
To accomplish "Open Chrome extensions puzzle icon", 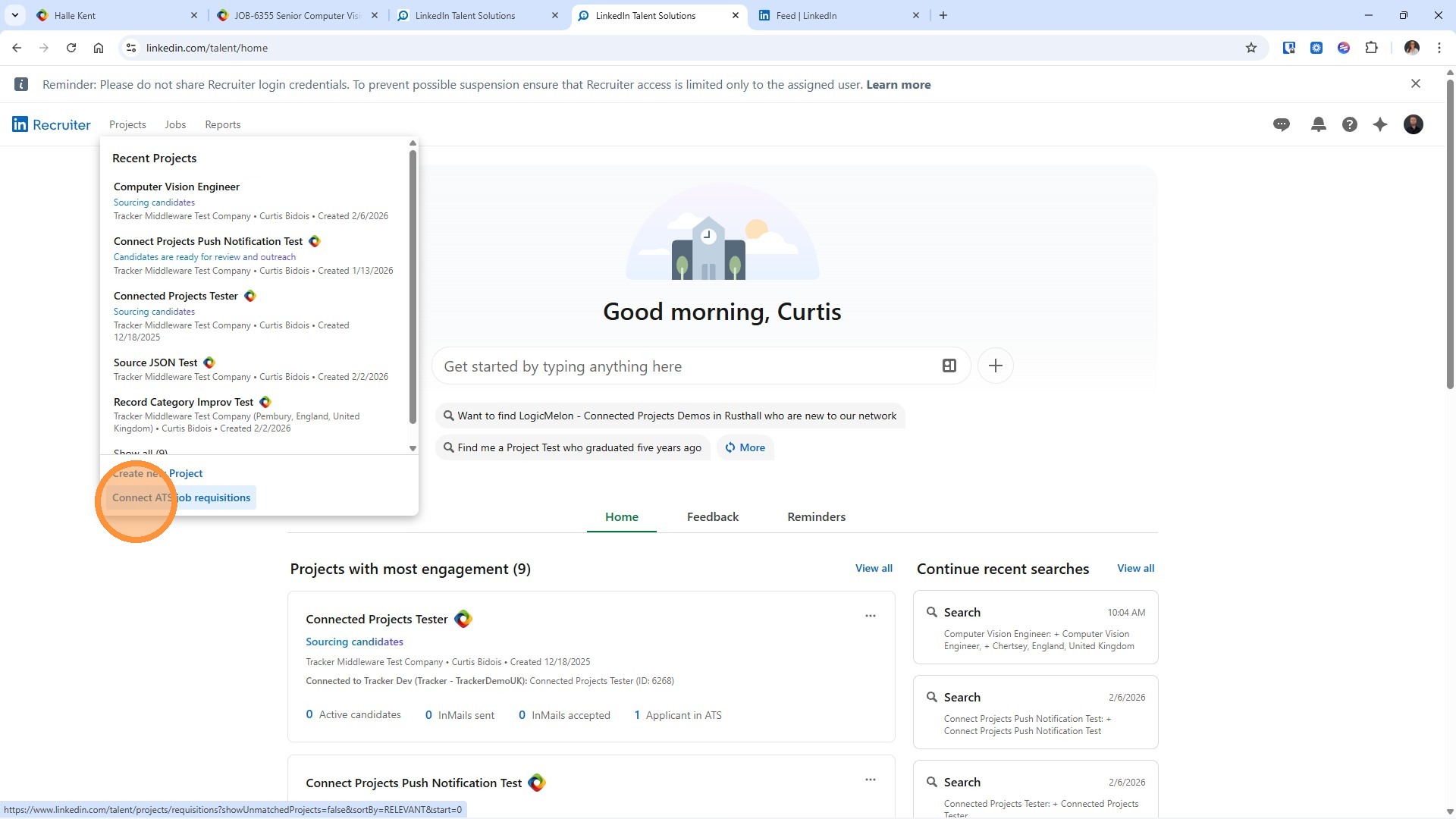I will coord(1371,48).
